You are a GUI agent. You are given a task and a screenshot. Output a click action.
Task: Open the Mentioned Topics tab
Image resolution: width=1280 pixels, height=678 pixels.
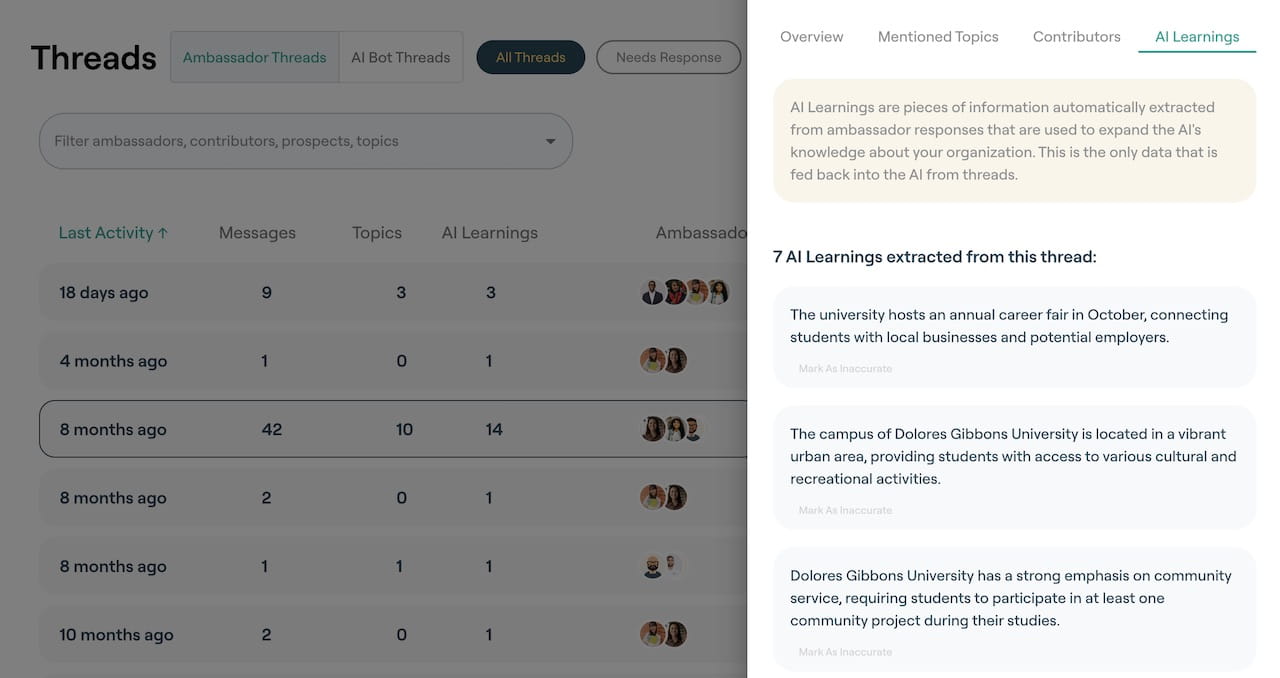click(x=938, y=37)
